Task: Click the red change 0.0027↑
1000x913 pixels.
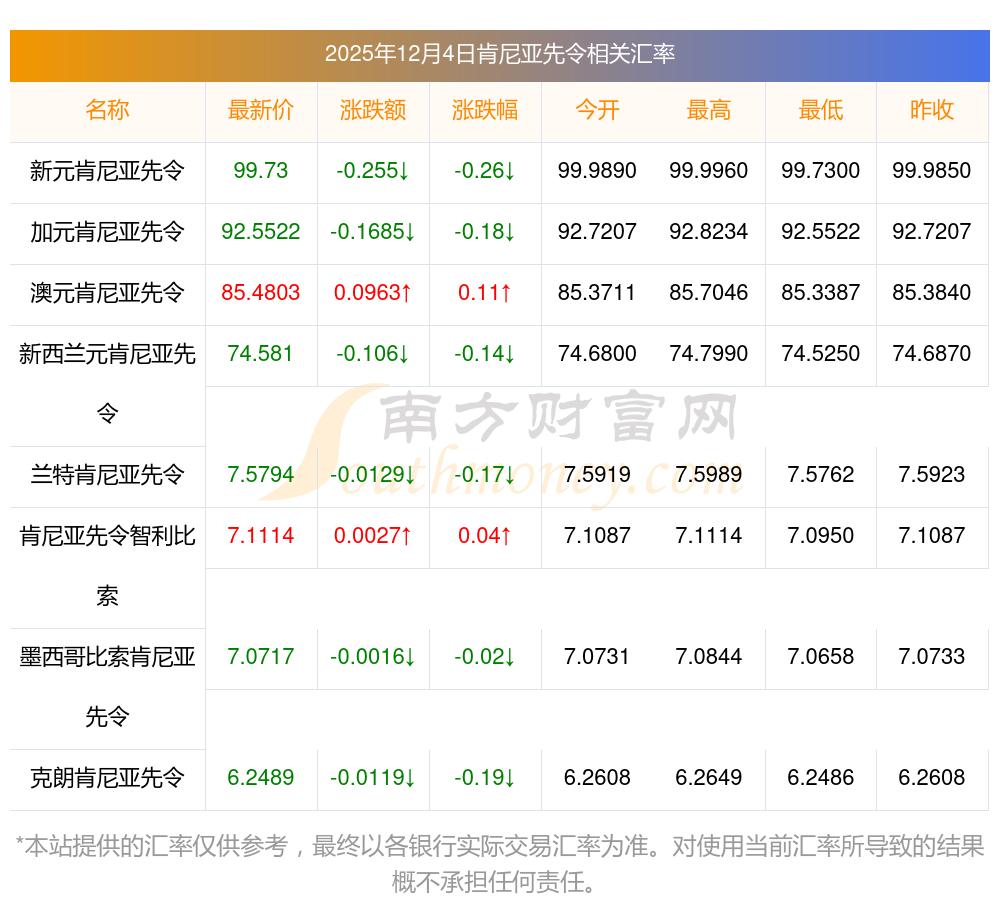Action: 373,536
